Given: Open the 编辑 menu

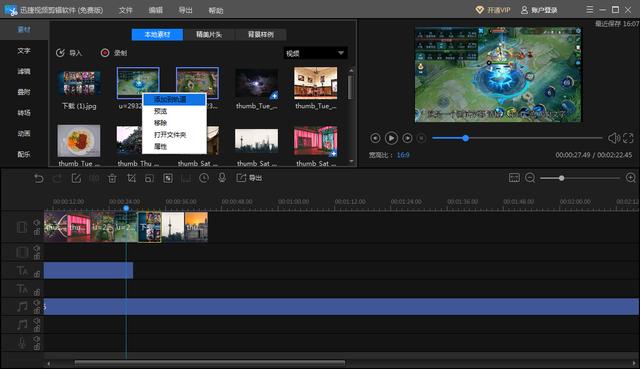Looking at the screenshot, I should 156,10.
